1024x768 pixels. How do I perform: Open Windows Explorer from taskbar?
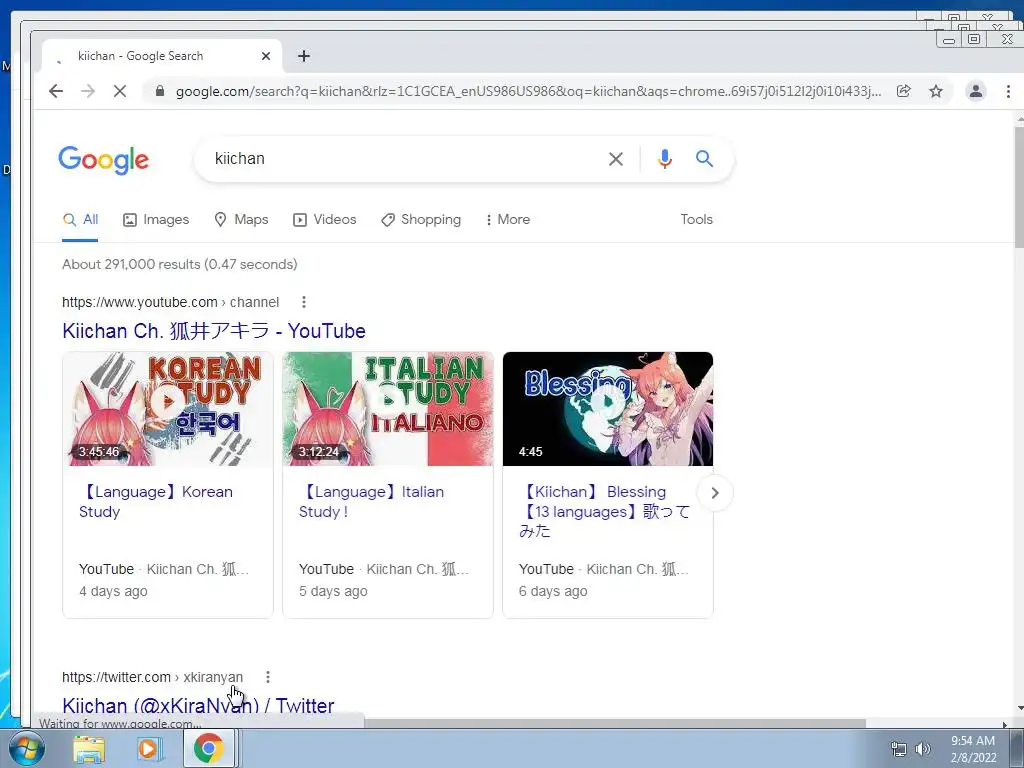point(88,748)
